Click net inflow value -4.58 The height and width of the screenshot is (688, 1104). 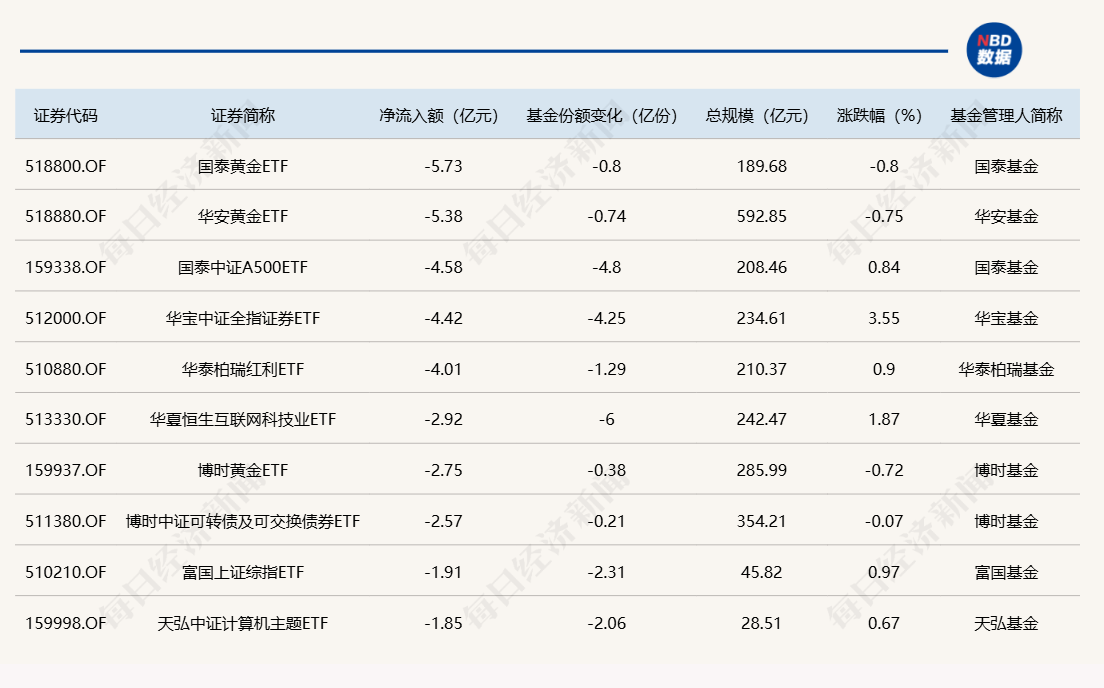tap(444, 268)
